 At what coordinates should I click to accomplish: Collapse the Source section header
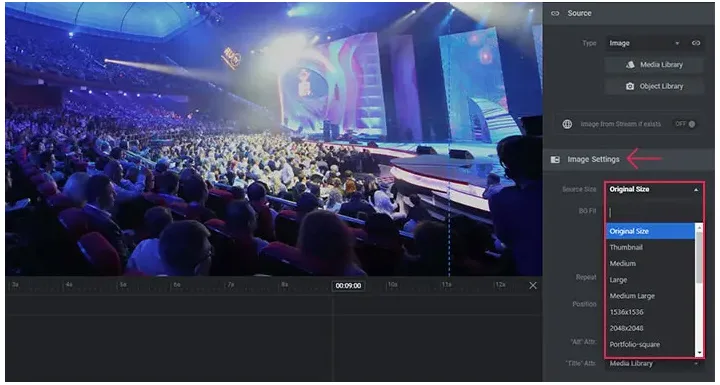(x=629, y=13)
